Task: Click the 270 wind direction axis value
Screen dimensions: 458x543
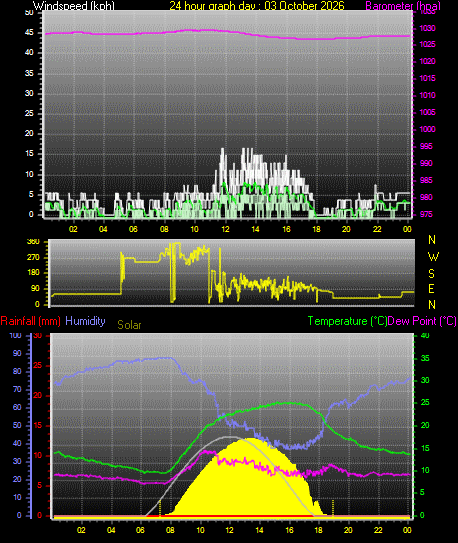Action: pyautogui.click(x=33, y=258)
